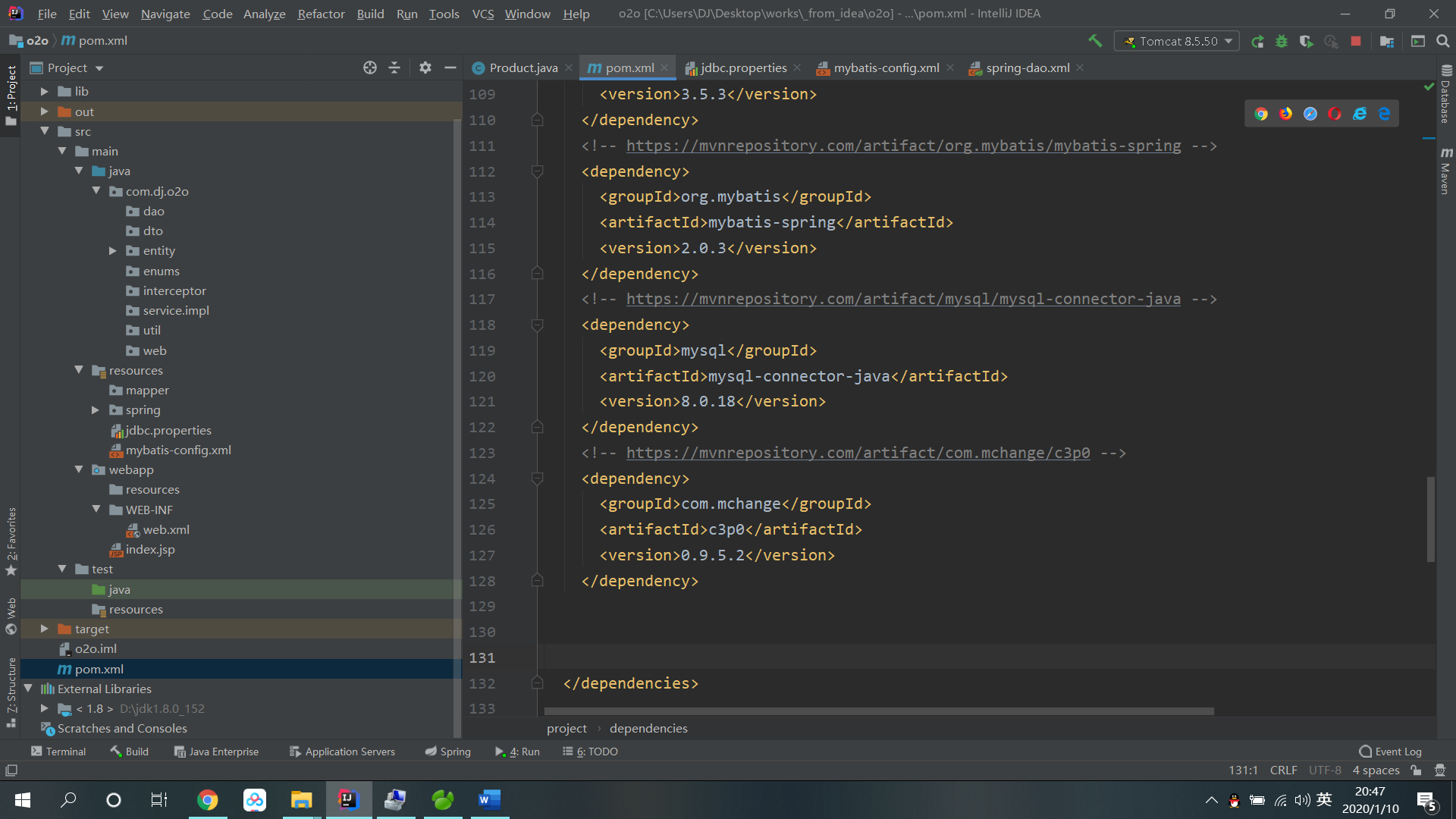Viewport: 1456px width, 819px height.
Task: Open the Database tool window
Action: coord(1446,95)
